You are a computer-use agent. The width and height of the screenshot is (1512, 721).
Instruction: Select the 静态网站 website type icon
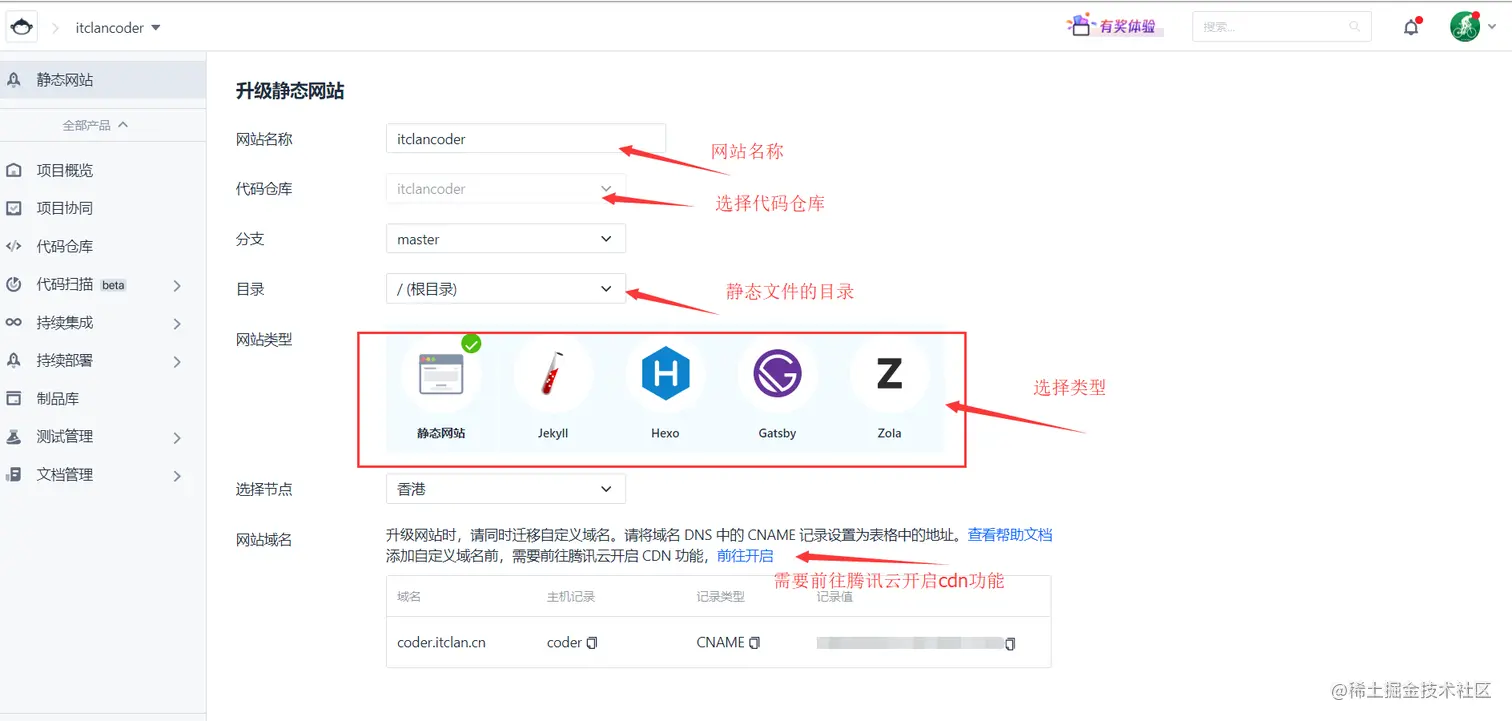[x=441, y=373]
